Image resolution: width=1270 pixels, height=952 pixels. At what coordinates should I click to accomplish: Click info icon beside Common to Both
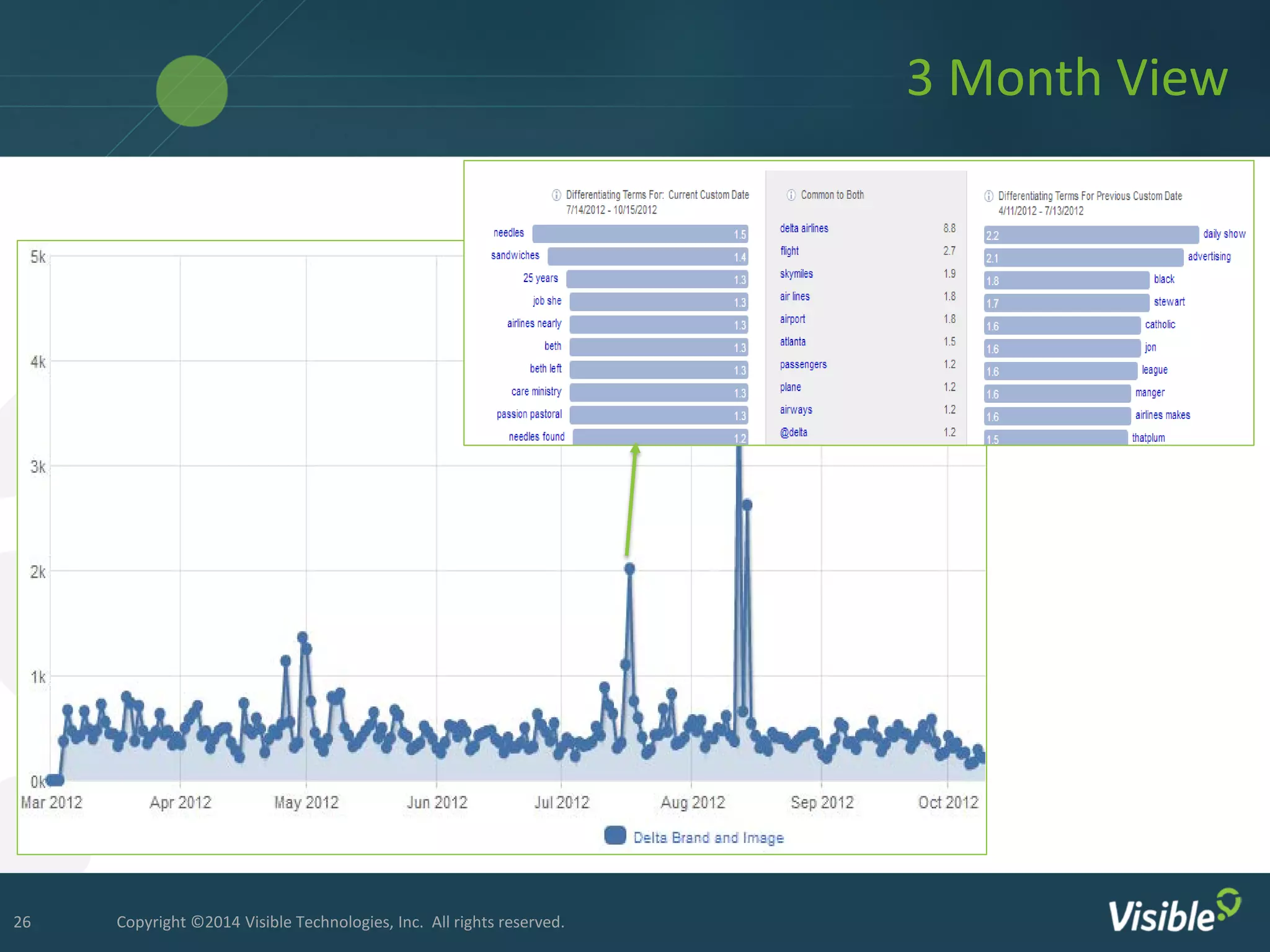[791, 195]
